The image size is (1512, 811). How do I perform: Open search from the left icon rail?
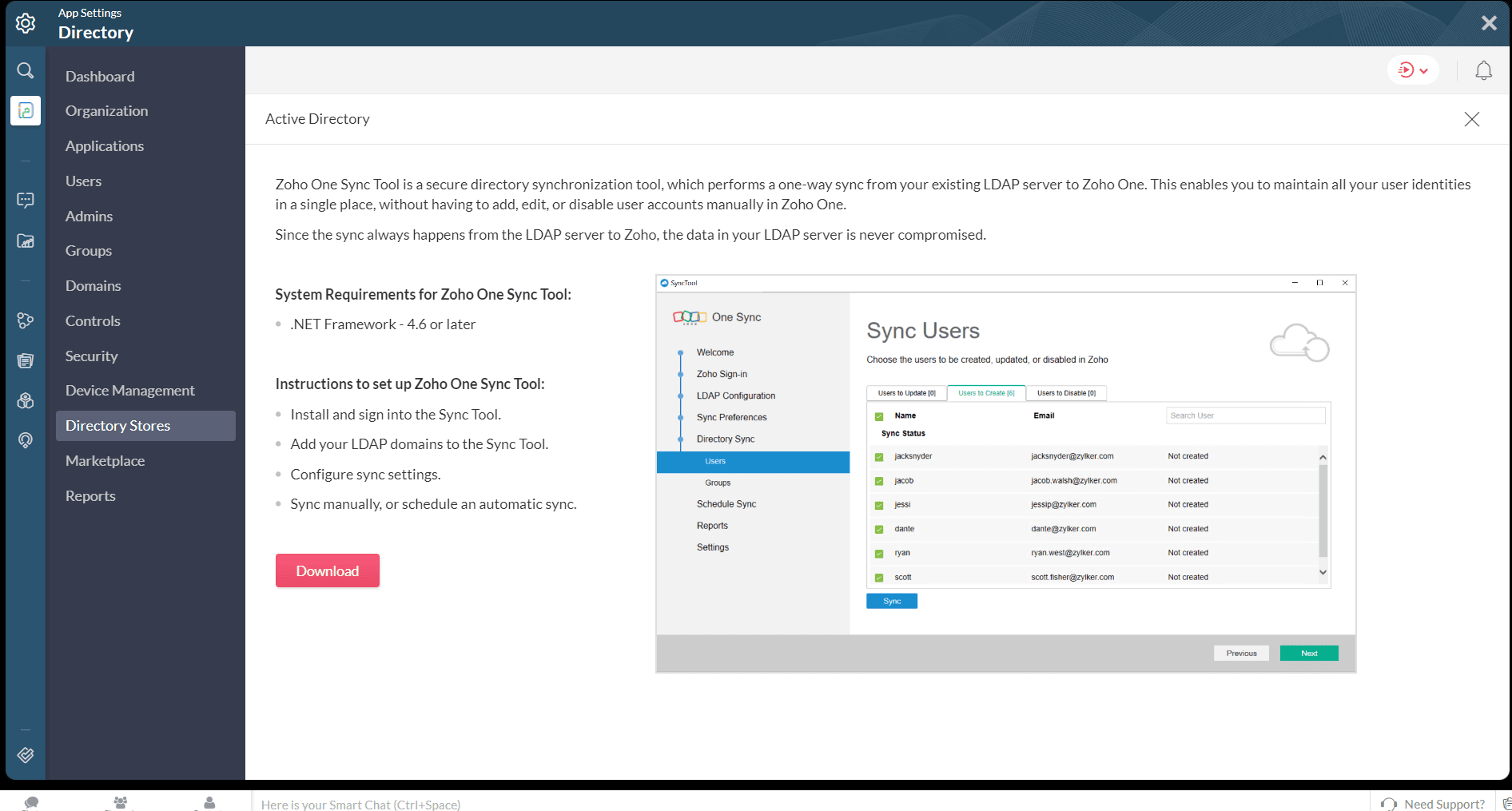tap(26, 70)
